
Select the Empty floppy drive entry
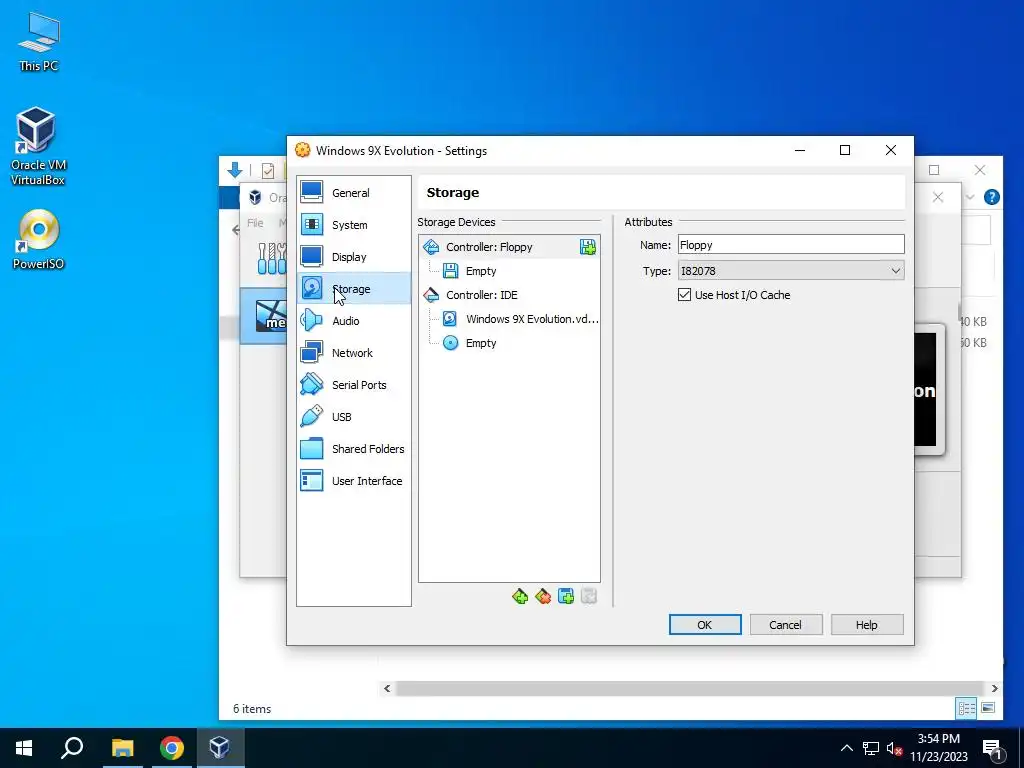(x=481, y=271)
